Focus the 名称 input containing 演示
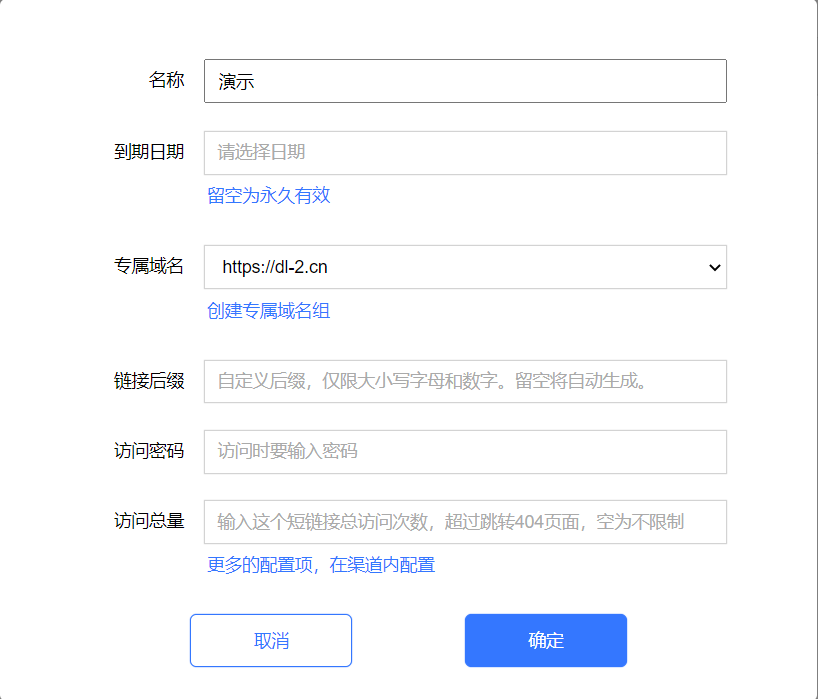Image resolution: width=818 pixels, height=699 pixels. 465,81
